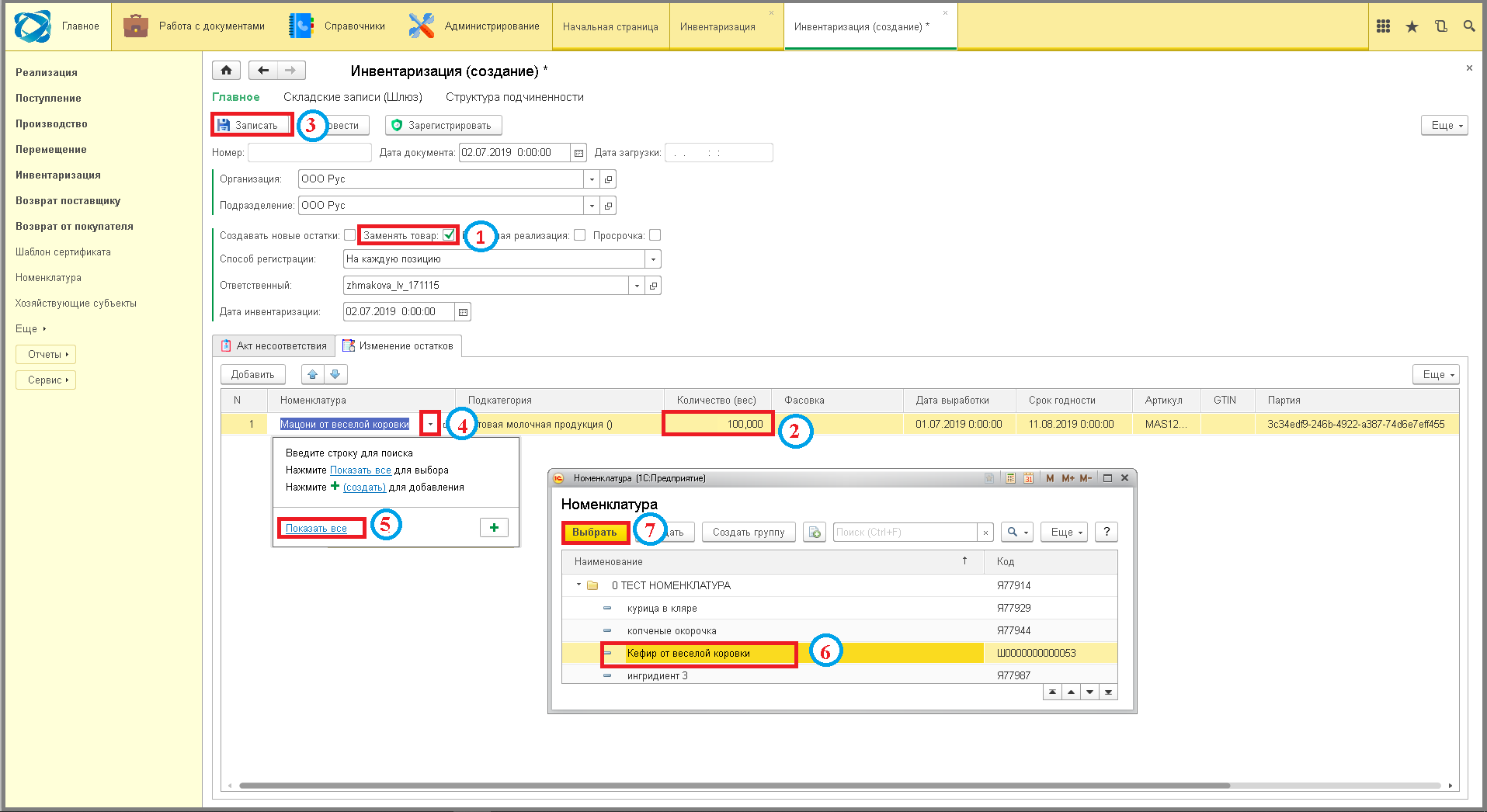Open calendar picker for Дата документа
The width and height of the screenshot is (1487, 812).
(x=579, y=153)
